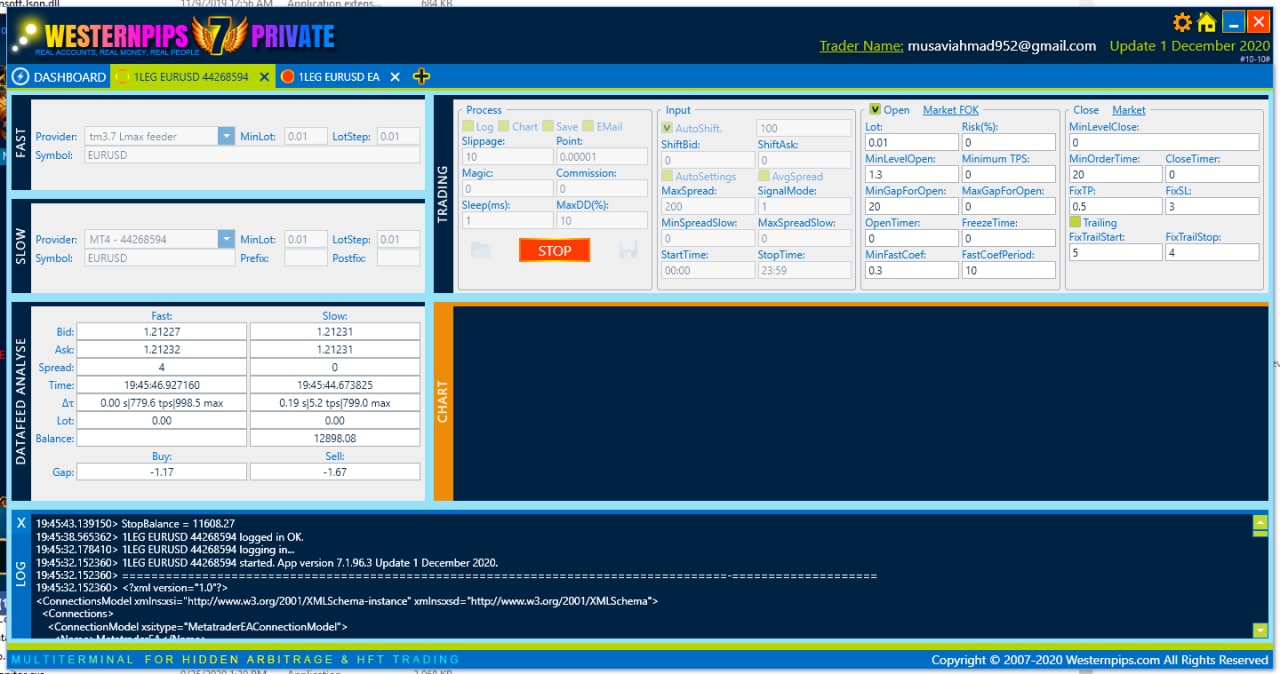Click the FixTrailStart input field
Viewport: 1280px width, 674px height.
(1115, 253)
